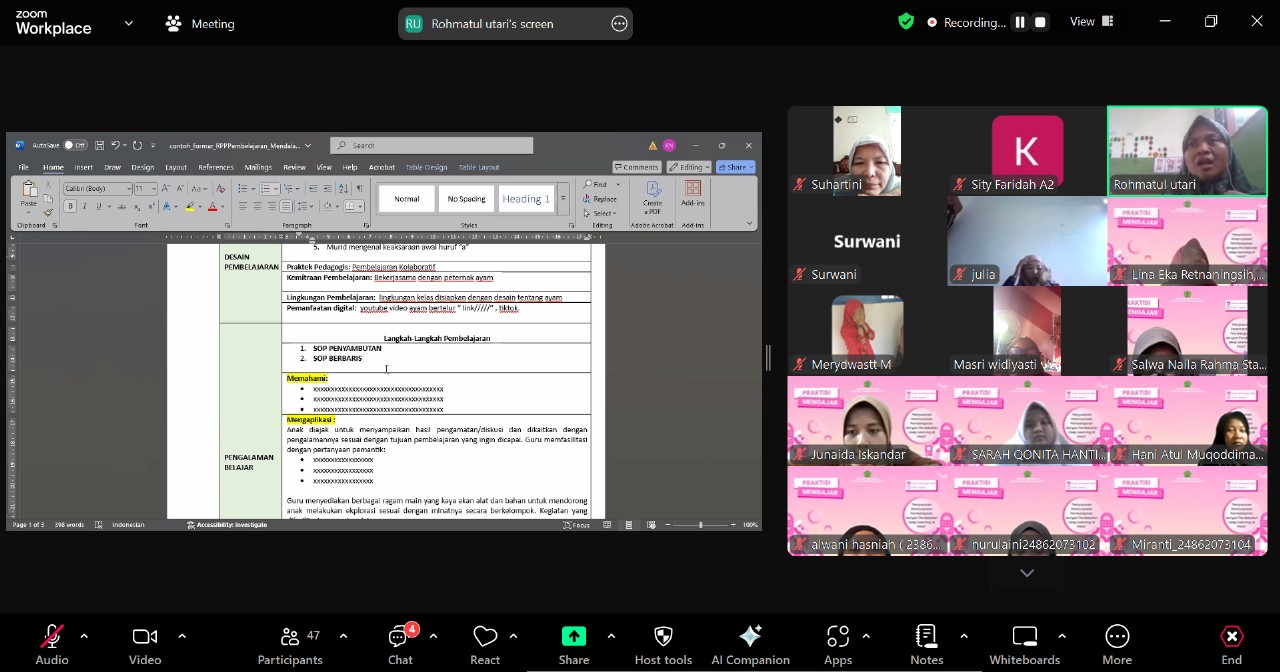1280x672 pixels.
Task: Pick the yellow text highlight color
Action: click(x=189, y=207)
